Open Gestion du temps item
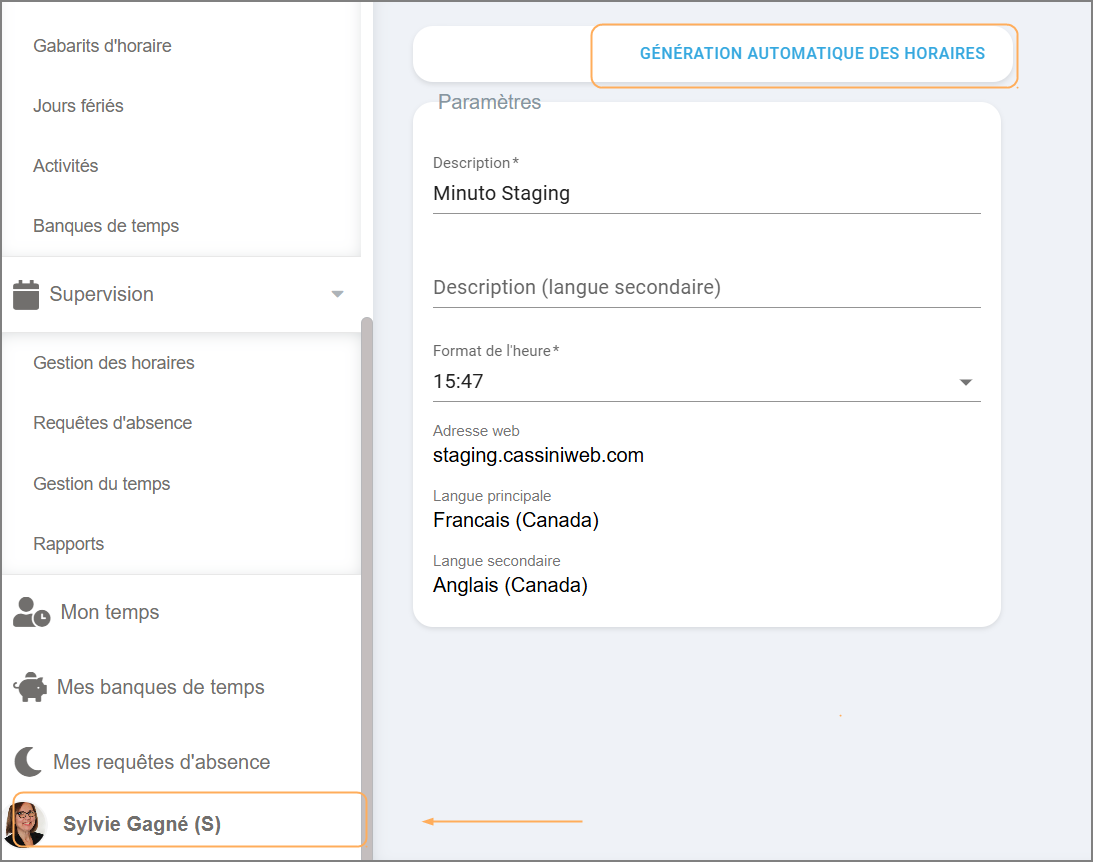This screenshot has width=1093, height=862. point(102,484)
